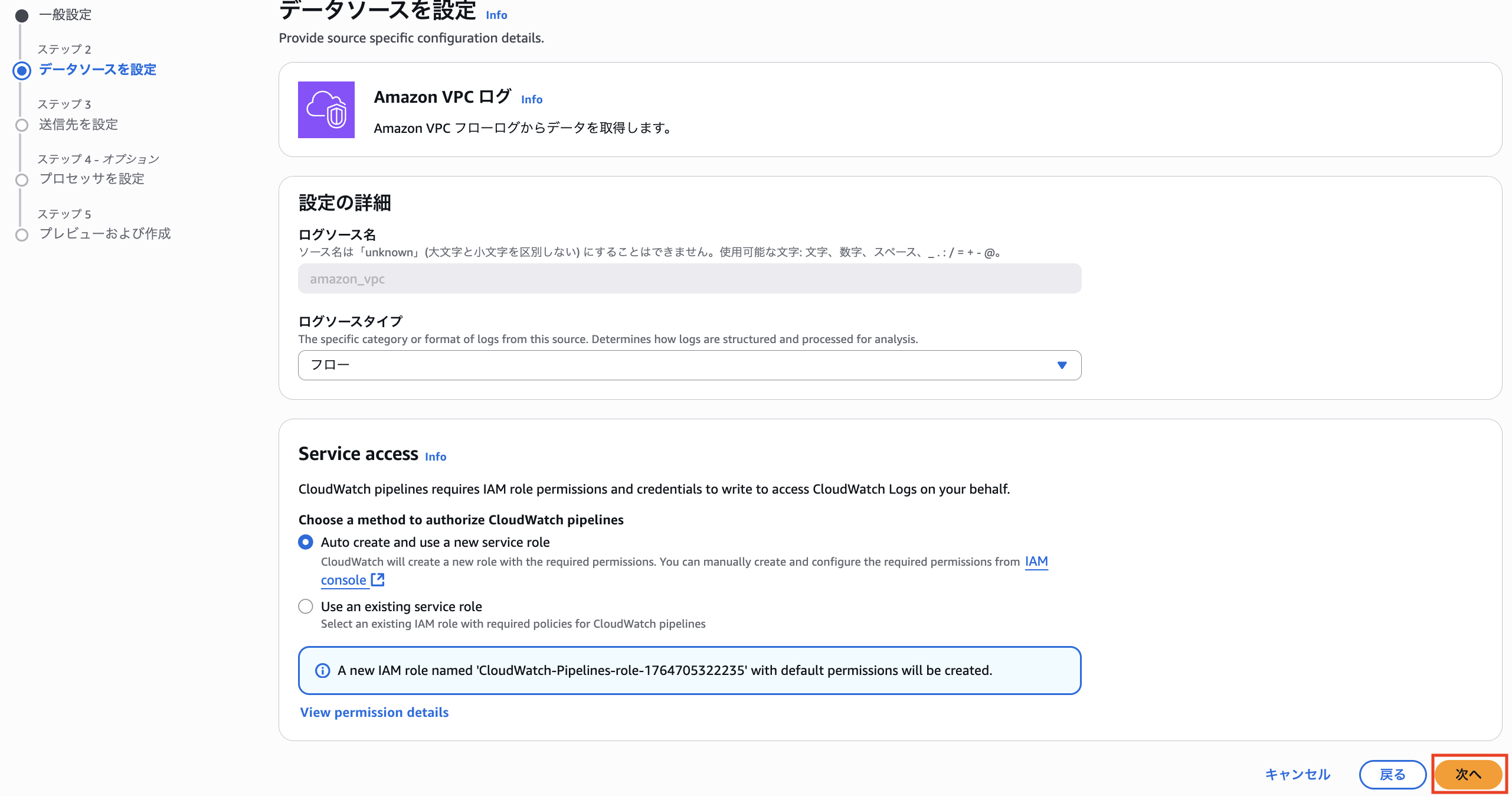
Task: Click the info circle in the IAM role banner
Action: (x=322, y=670)
